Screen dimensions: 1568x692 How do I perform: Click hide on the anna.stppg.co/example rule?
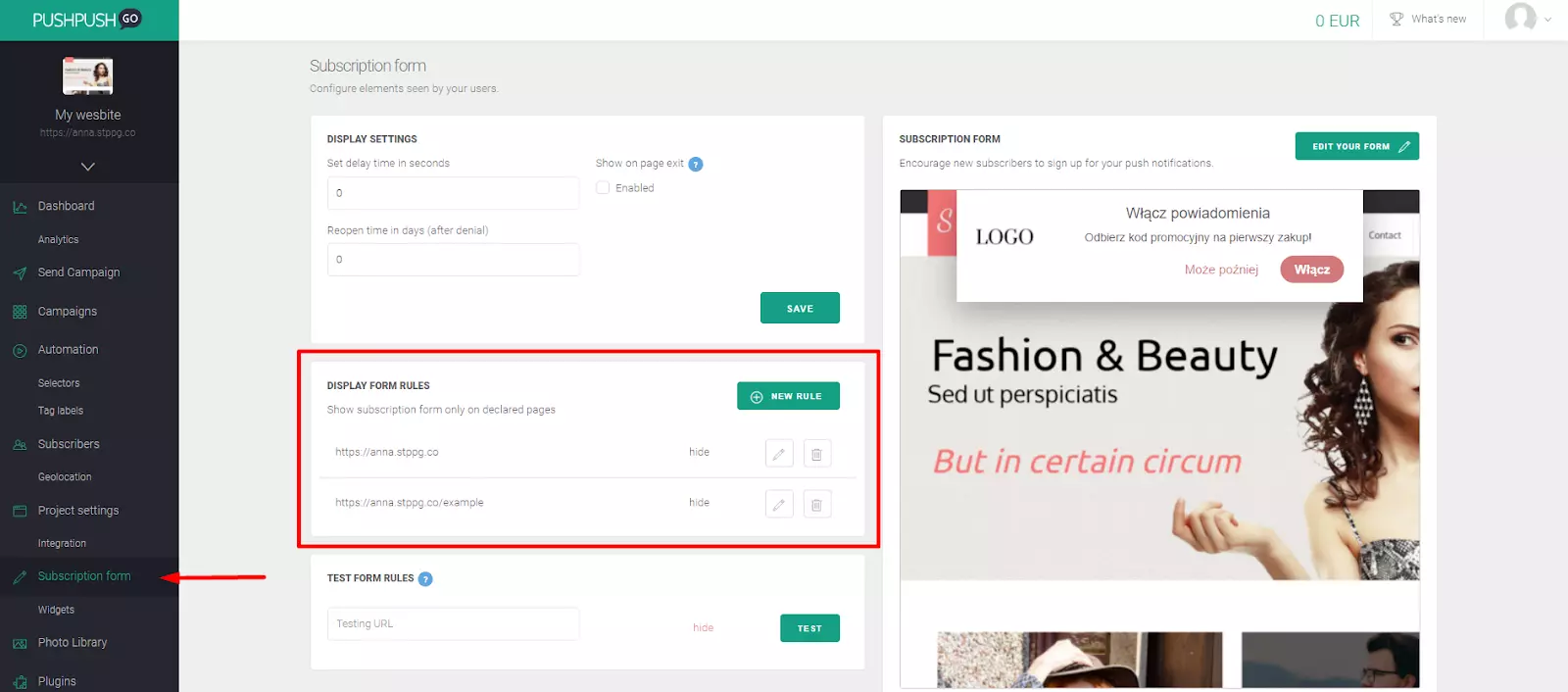[x=699, y=502]
